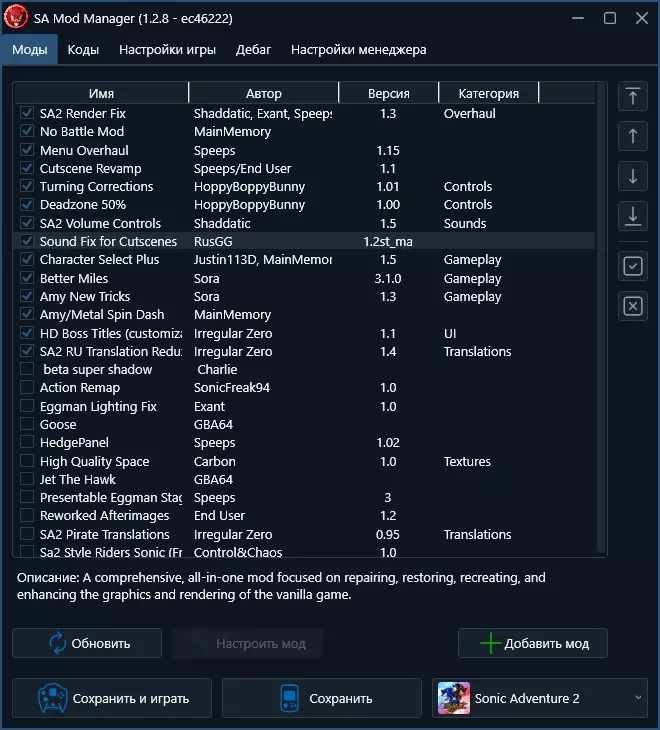Viewport: 660px width, 730px height.
Task: Move selected mod up one position
Action: tap(633, 136)
